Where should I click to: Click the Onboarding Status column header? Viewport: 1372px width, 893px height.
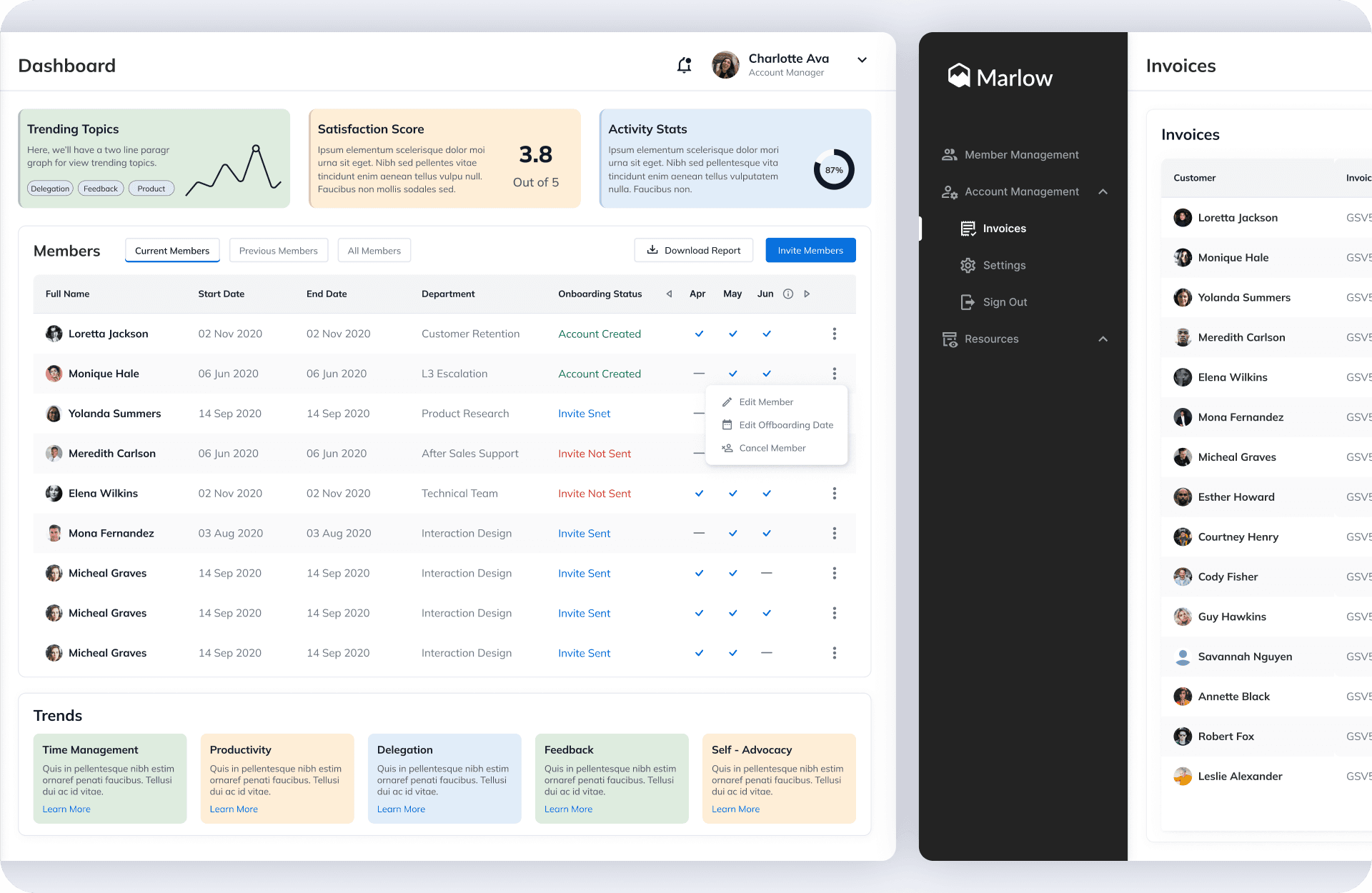600,294
